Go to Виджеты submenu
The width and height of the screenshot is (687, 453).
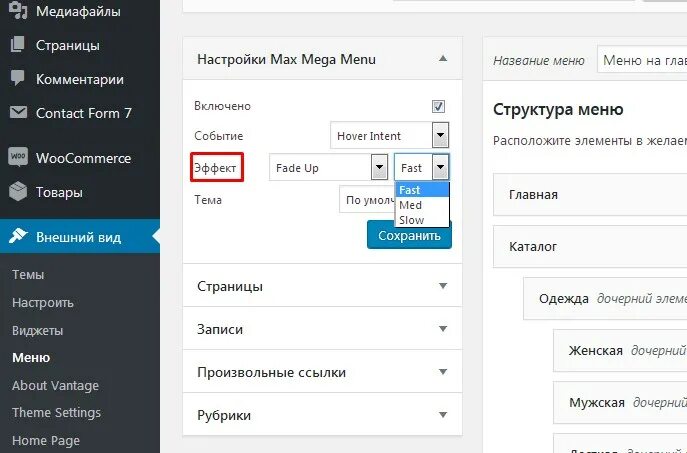(x=38, y=330)
